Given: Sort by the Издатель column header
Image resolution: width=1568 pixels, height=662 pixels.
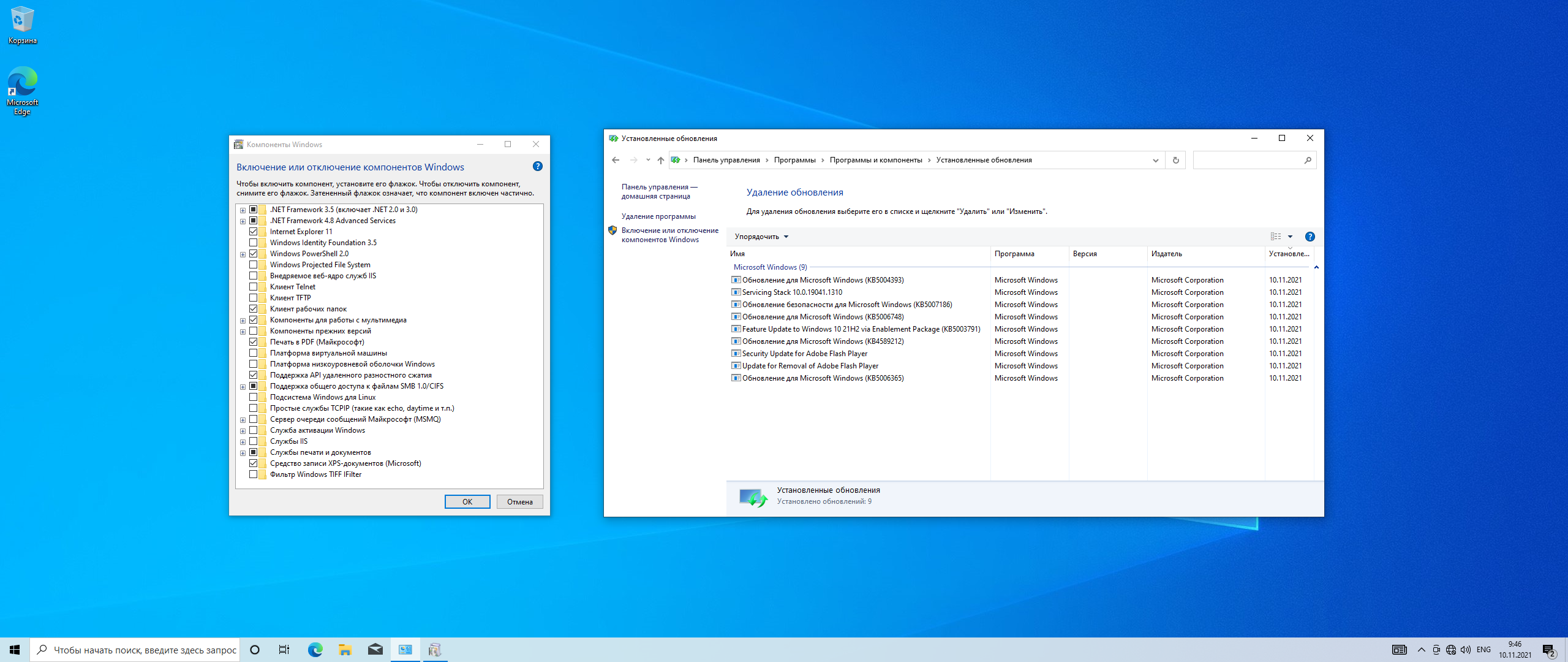Looking at the screenshot, I should [x=1166, y=254].
